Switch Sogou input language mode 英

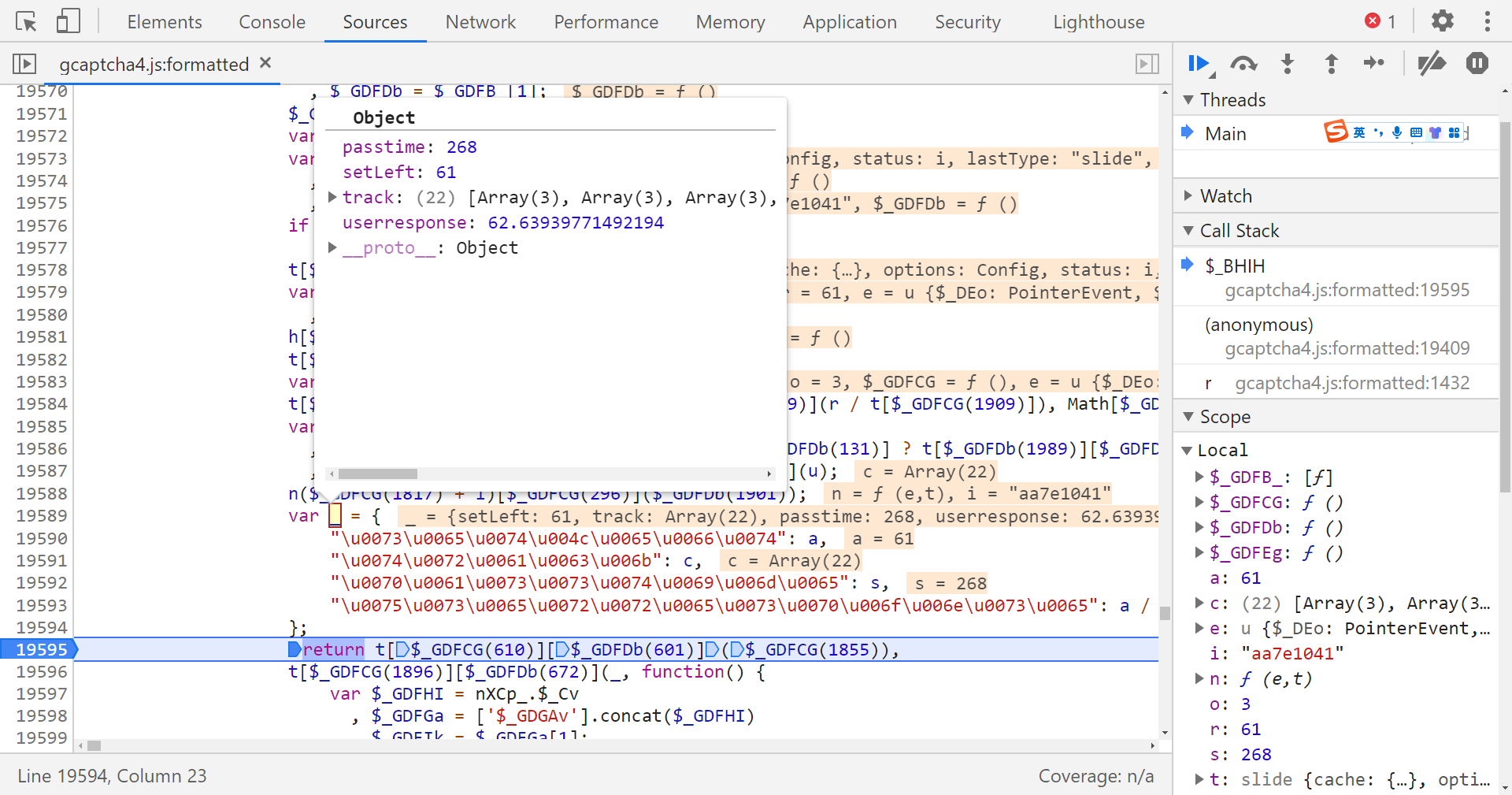(1359, 132)
